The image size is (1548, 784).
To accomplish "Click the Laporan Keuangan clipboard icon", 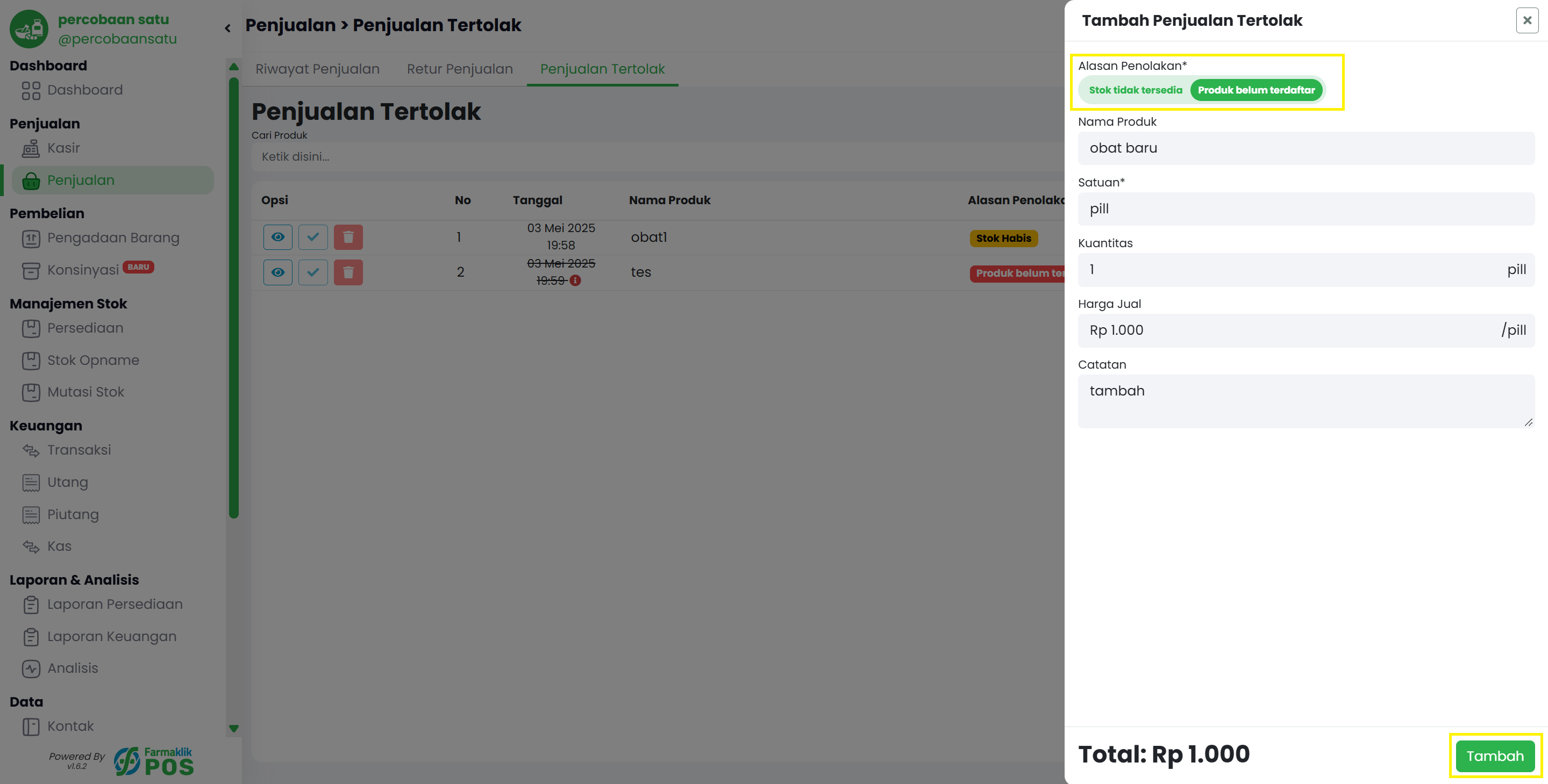I will 31,637.
